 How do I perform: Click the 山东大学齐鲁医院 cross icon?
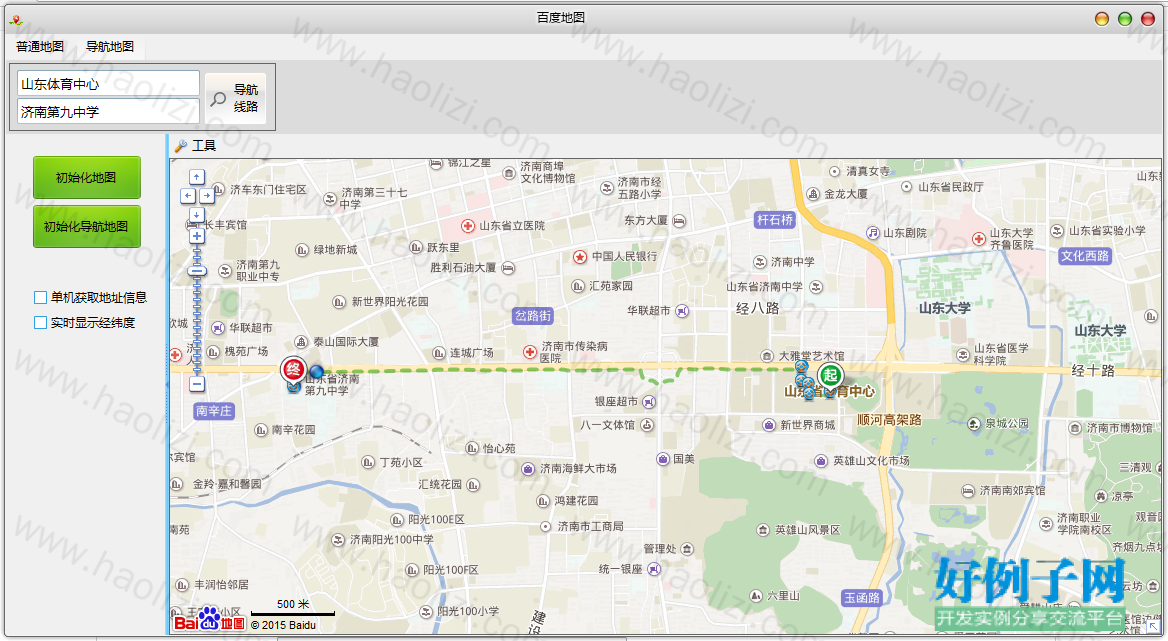pyautogui.click(x=979, y=239)
